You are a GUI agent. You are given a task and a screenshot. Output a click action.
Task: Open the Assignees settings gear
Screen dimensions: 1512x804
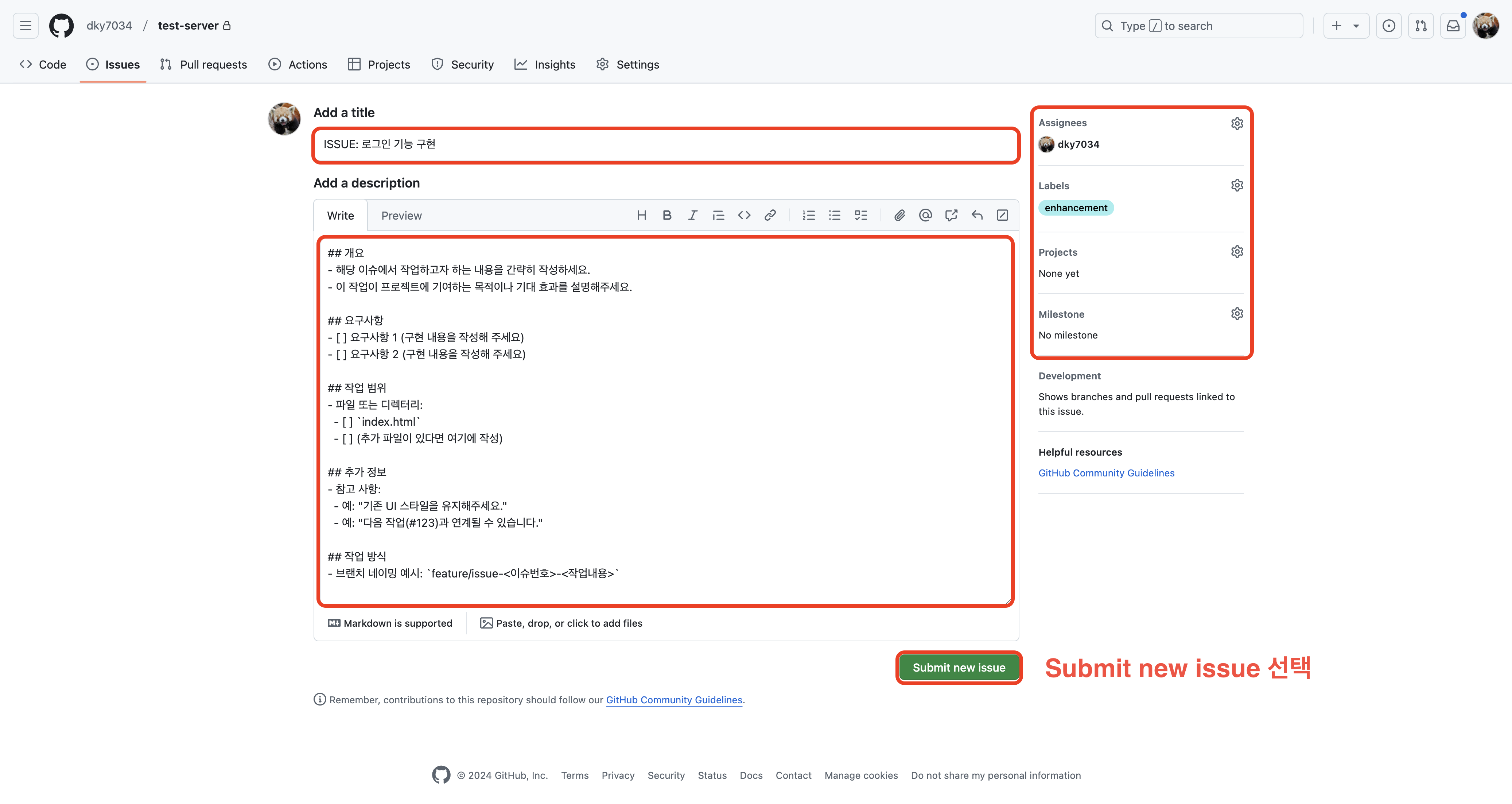pyautogui.click(x=1237, y=123)
